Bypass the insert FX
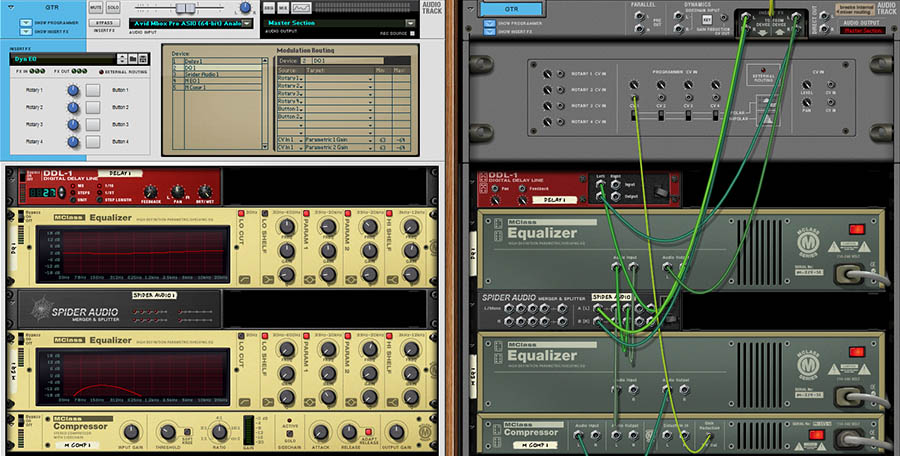900x456 pixels. 104,22
